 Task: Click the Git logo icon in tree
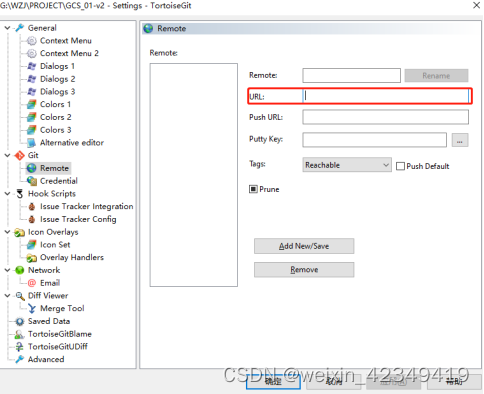click(x=20, y=155)
